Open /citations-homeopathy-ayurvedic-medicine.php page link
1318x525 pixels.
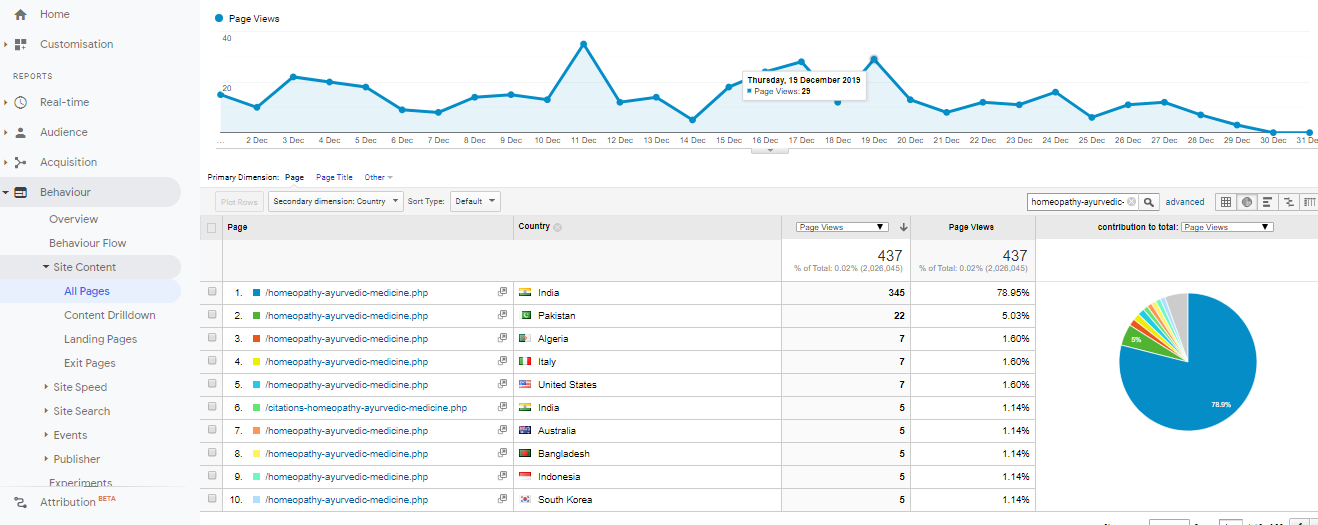[x=366, y=408]
